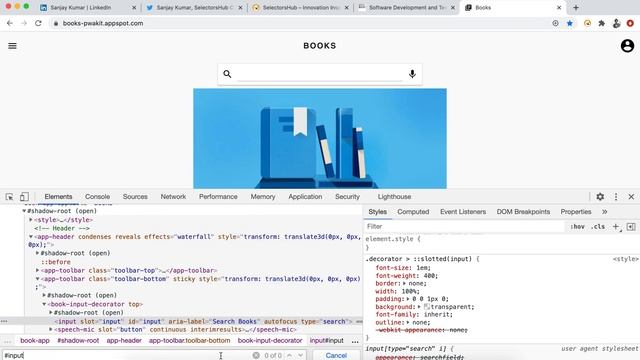The width and height of the screenshot is (640, 360).
Task: Open the Application panel
Action: 305,197
